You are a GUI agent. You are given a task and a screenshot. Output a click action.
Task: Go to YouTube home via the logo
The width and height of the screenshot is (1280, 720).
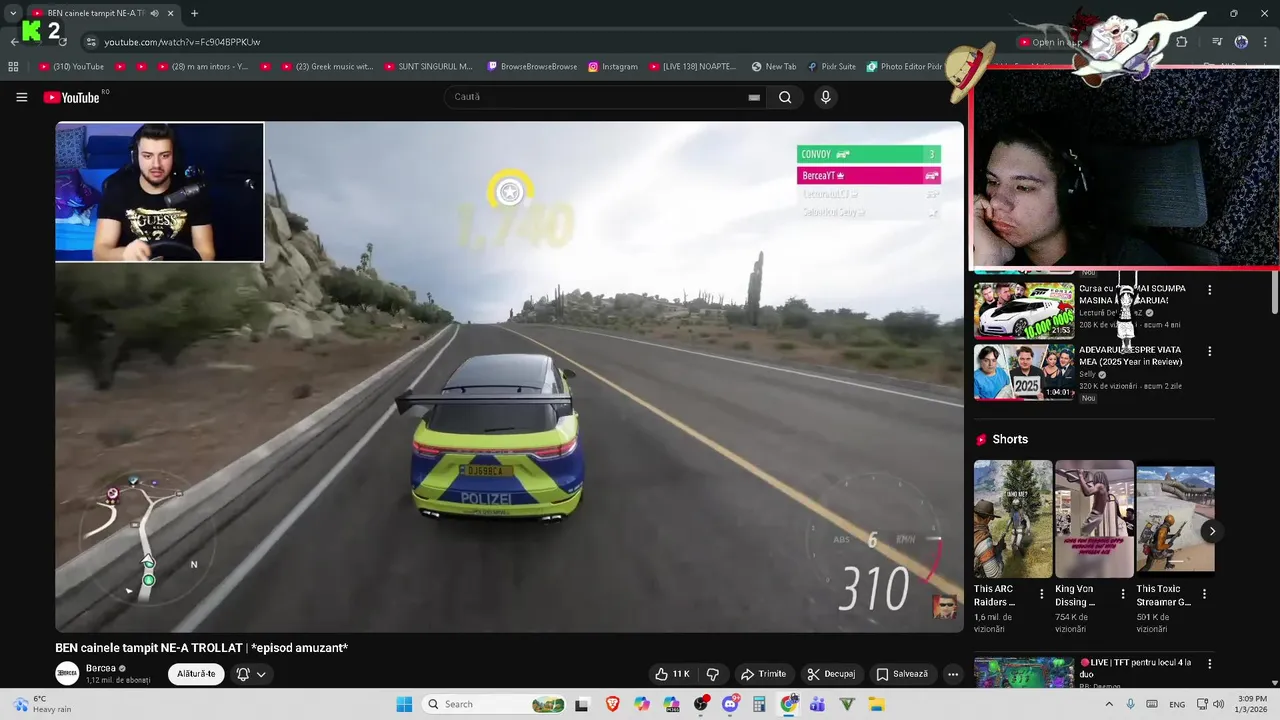point(72,97)
